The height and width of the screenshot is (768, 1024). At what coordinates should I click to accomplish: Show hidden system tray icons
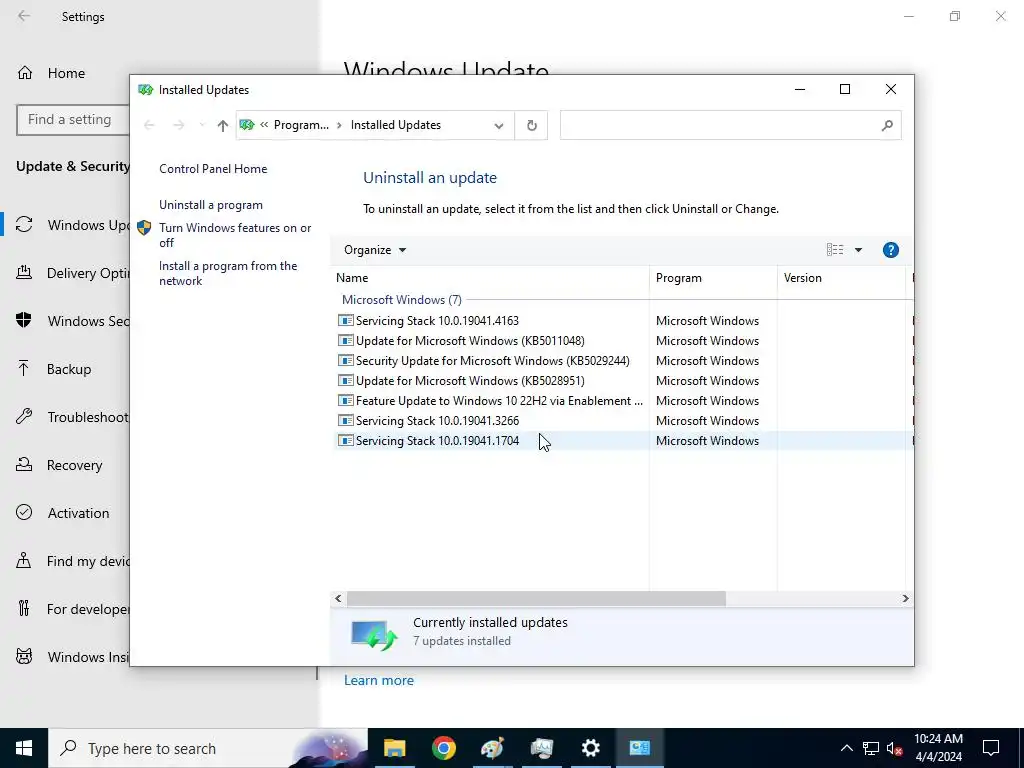[846, 748]
